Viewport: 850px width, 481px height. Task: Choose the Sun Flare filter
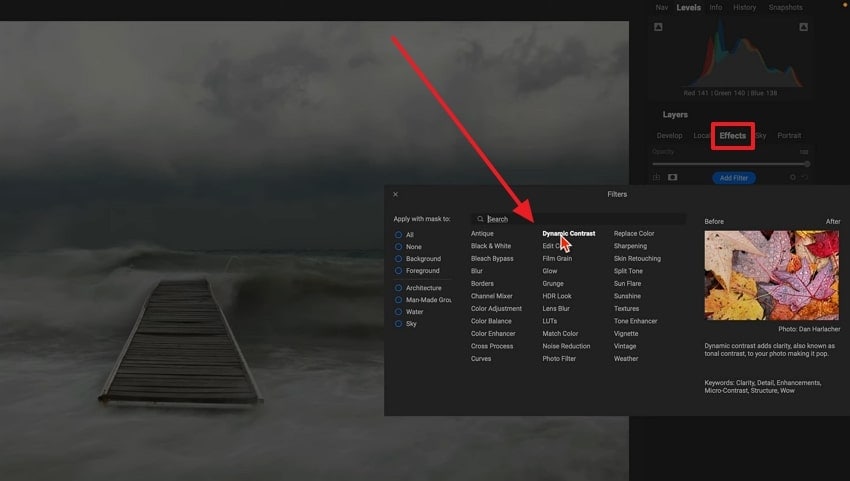coord(627,284)
